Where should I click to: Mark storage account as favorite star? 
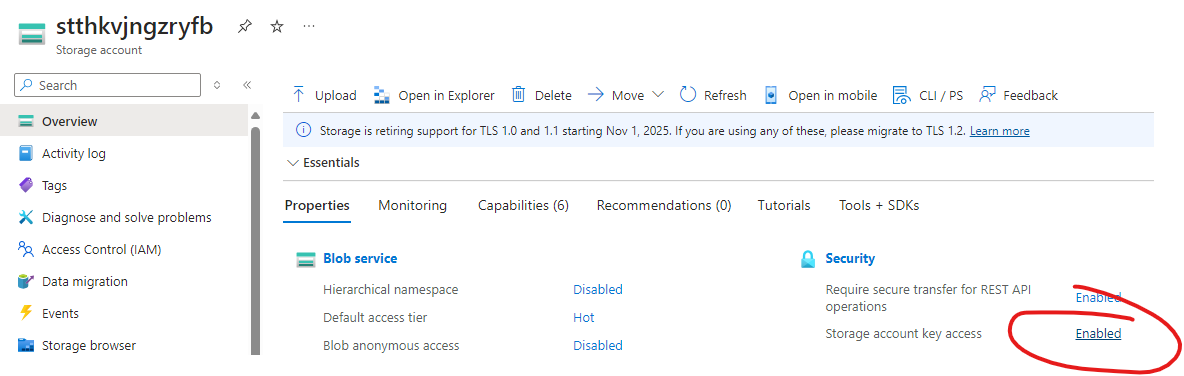pos(277,26)
